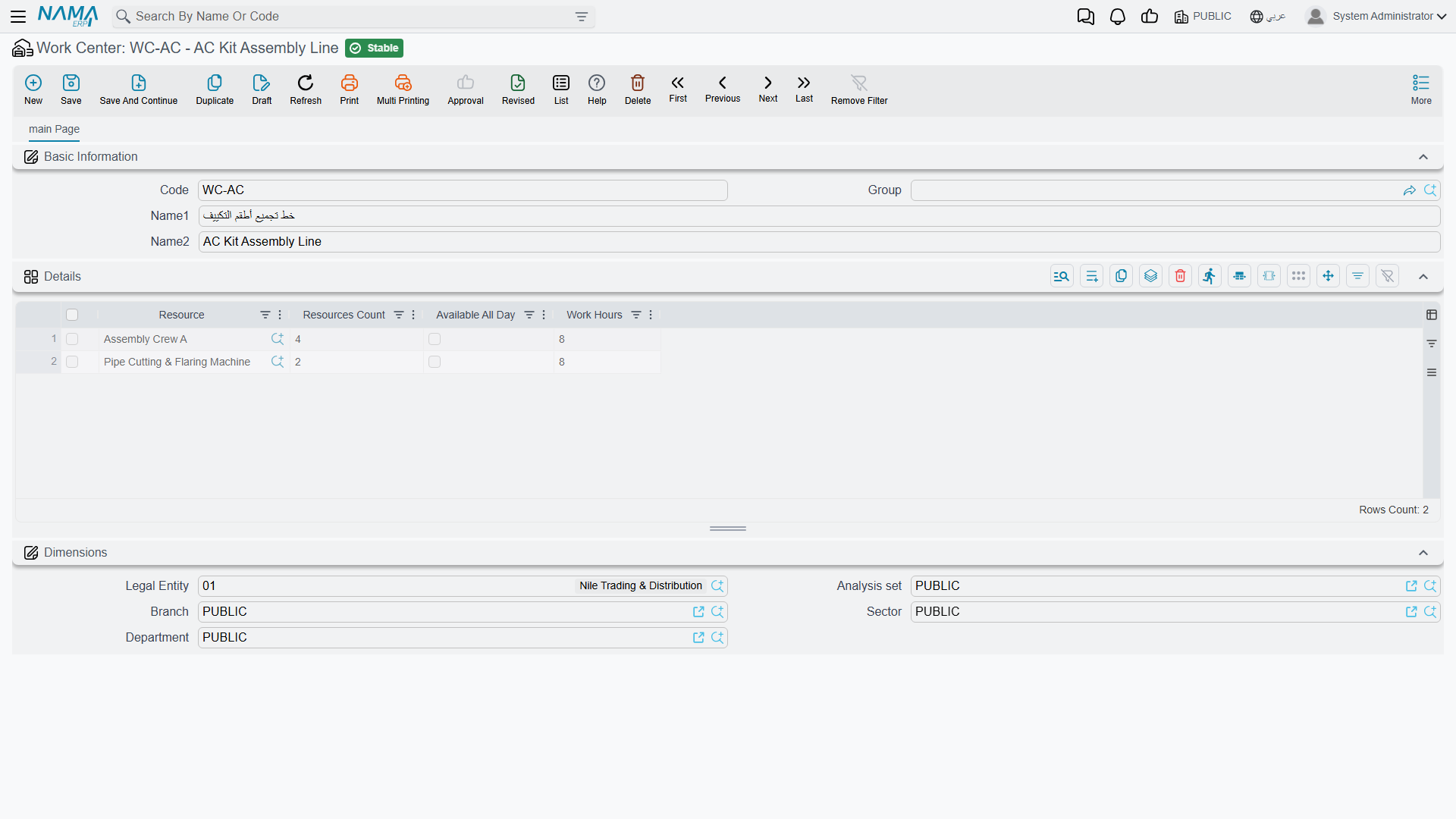The width and height of the screenshot is (1456, 819).
Task: Collapse the Details section
Action: coord(1423,277)
